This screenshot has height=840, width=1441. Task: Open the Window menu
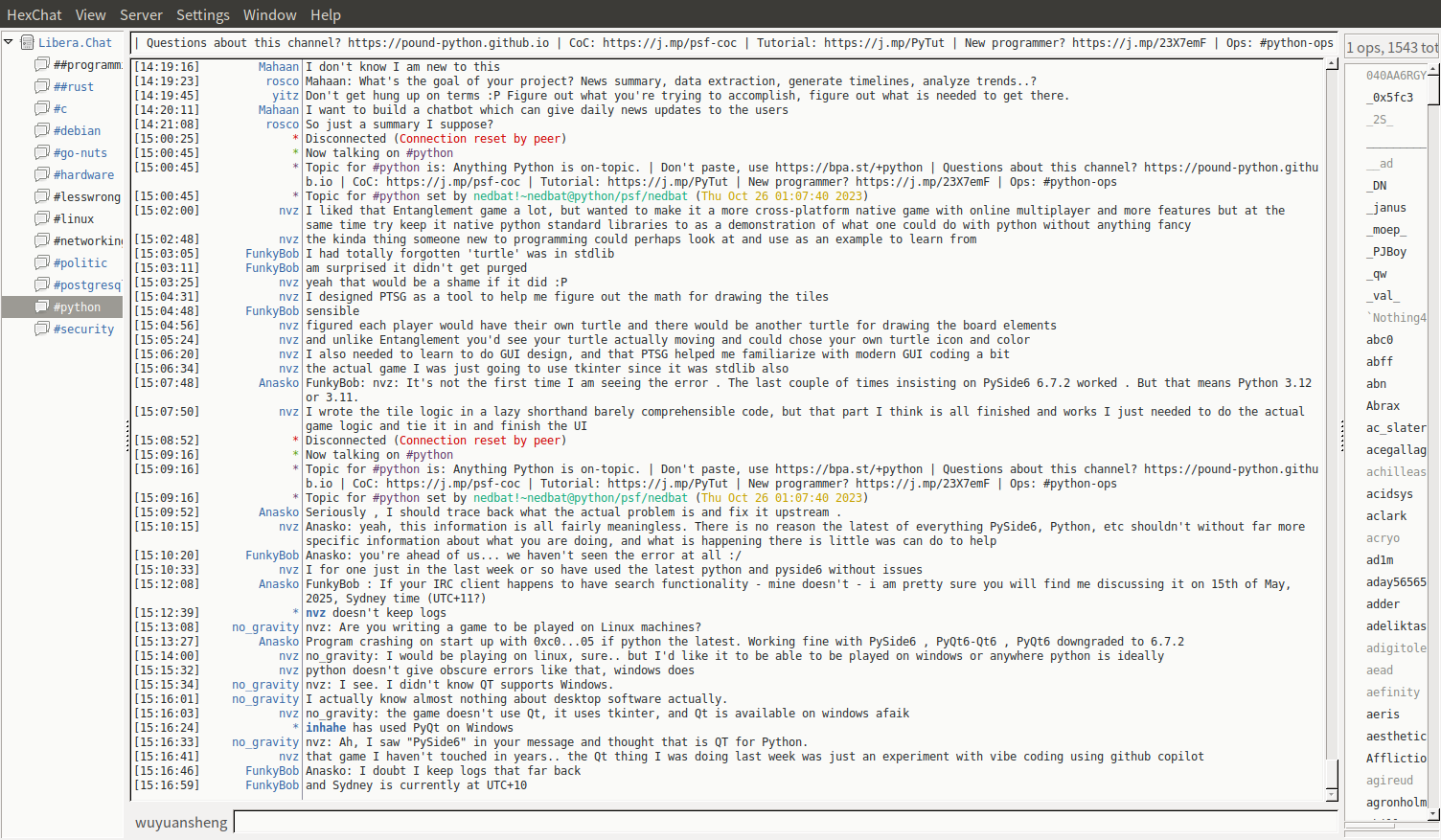270,14
